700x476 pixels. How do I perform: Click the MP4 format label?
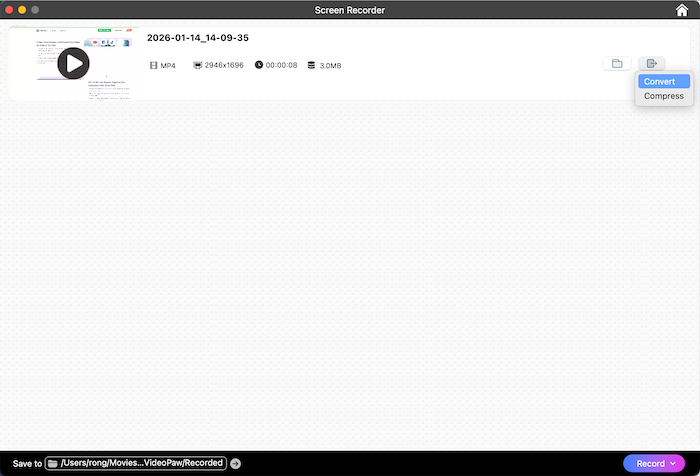click(168, 66)
